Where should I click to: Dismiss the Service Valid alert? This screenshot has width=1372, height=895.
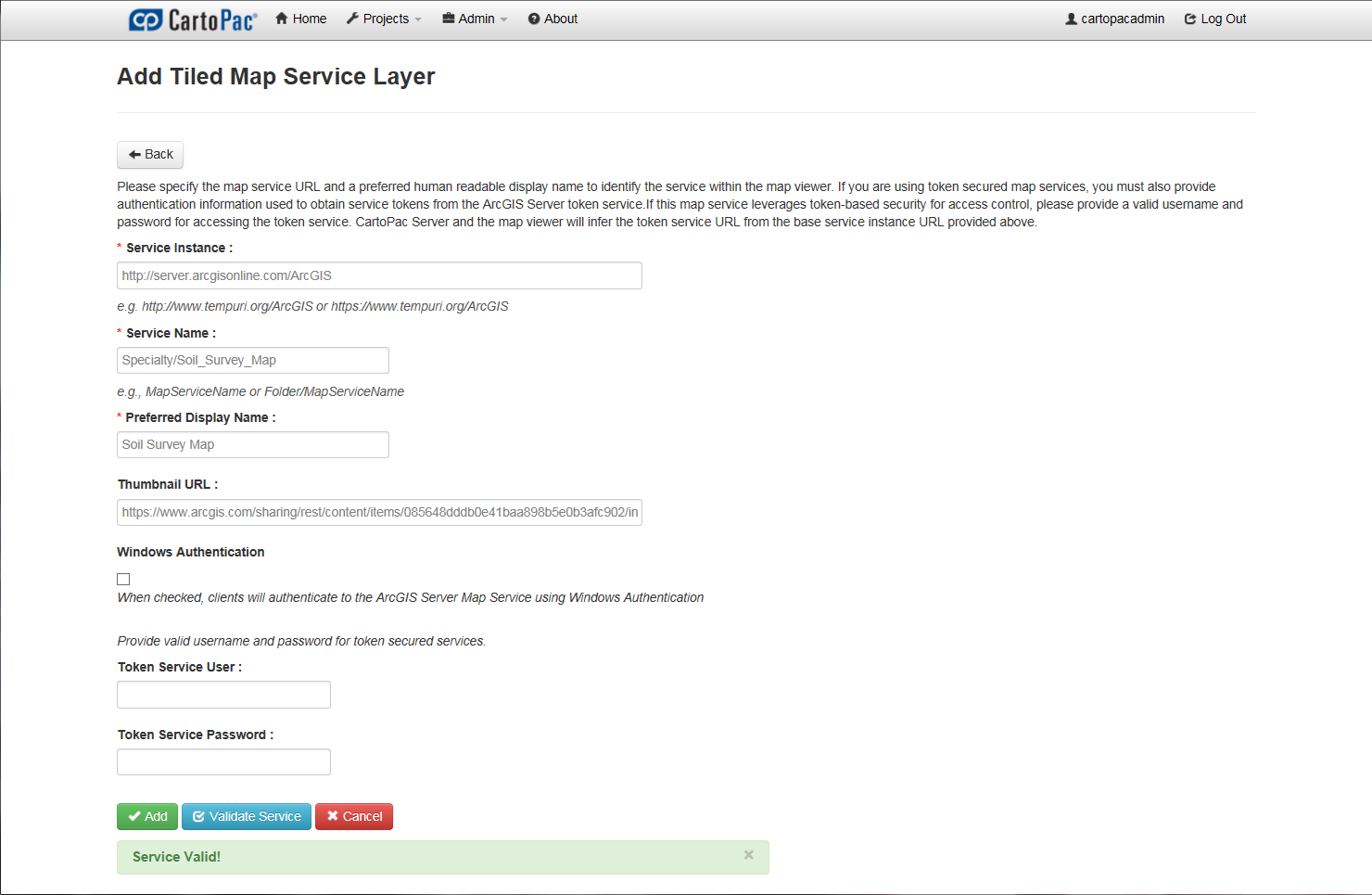click(748, 855)
